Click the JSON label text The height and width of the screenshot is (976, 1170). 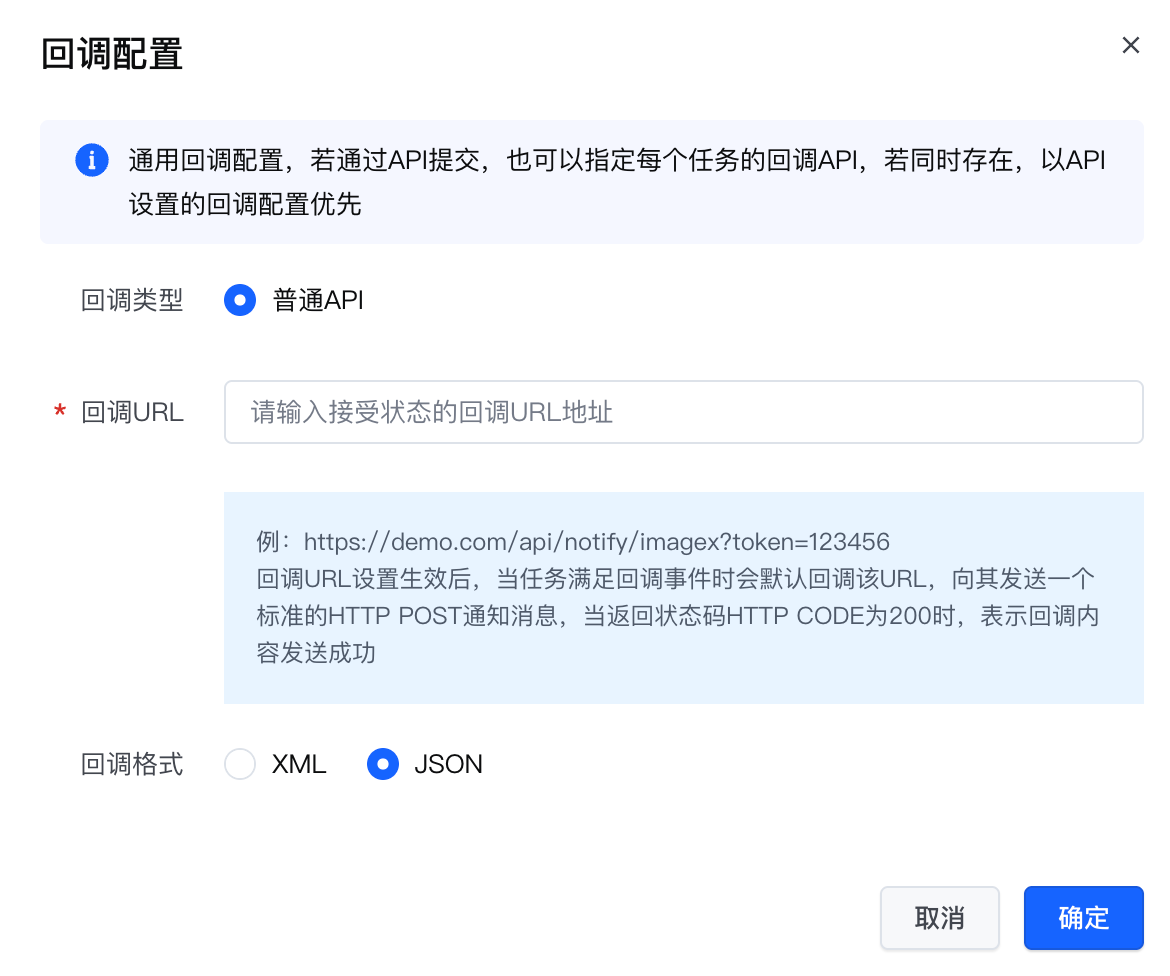(448, 765)
